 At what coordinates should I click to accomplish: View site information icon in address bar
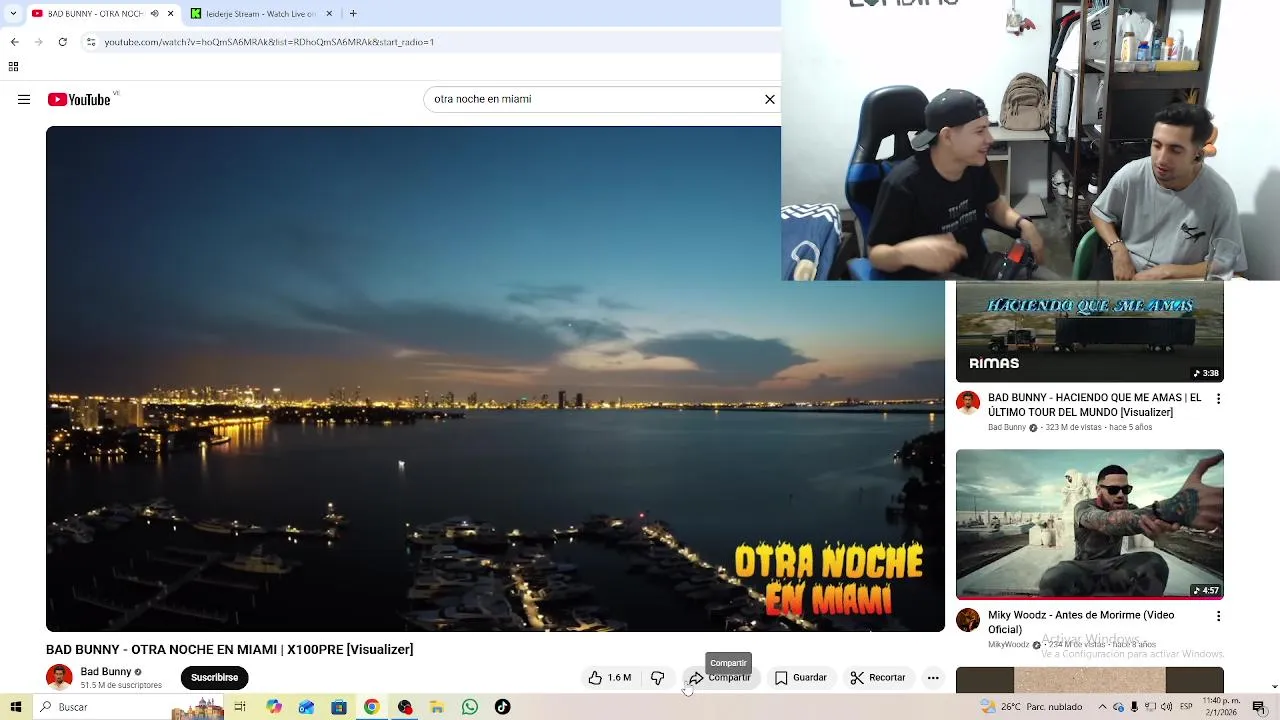point(91,42)
